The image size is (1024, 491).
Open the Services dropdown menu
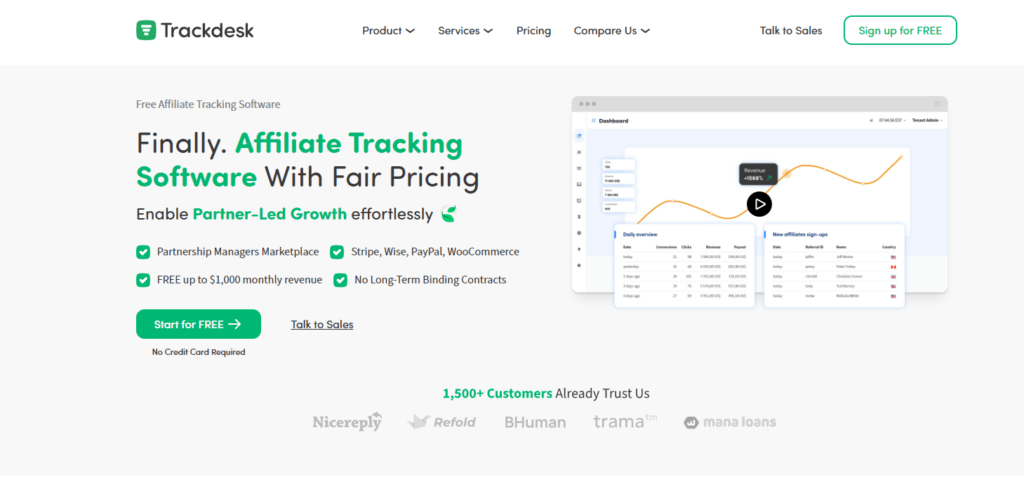(x=465, y=31)
